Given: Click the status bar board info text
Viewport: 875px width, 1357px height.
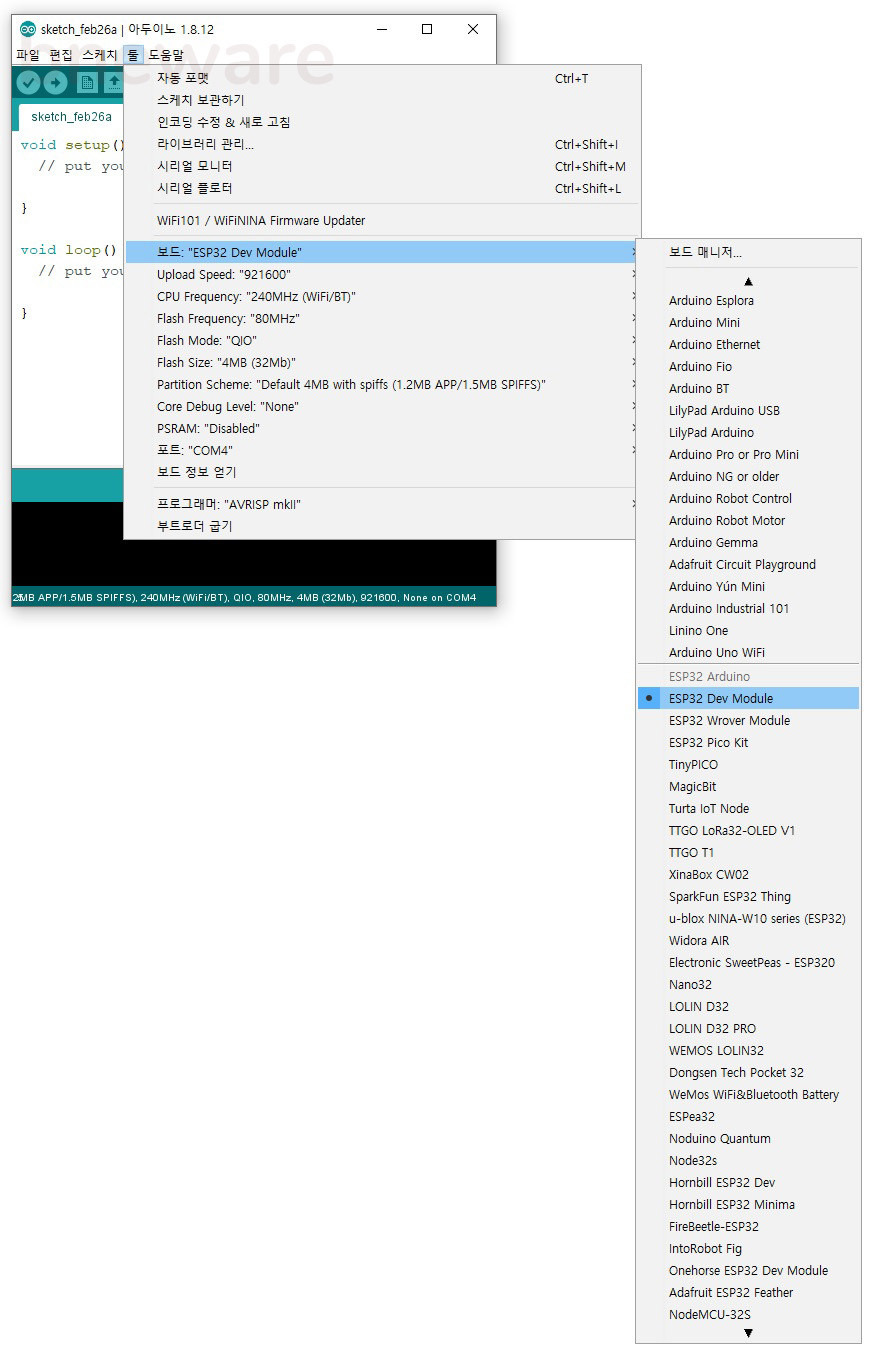Looking at the screenshot, I should [245, 597].
